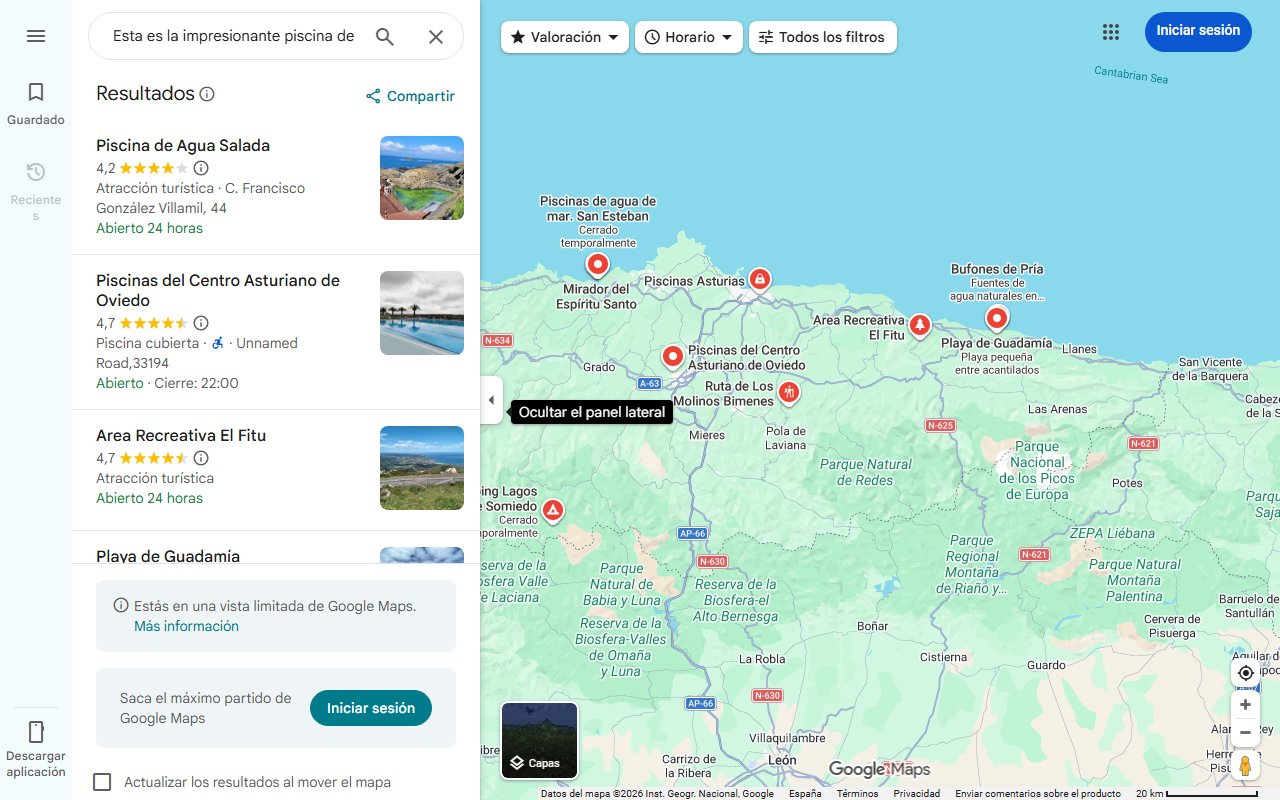Image resolution: width=1280 pixels, height=800 pixels.
Task: Open the Google apps grid
Action: click(x=1110, y=32)
